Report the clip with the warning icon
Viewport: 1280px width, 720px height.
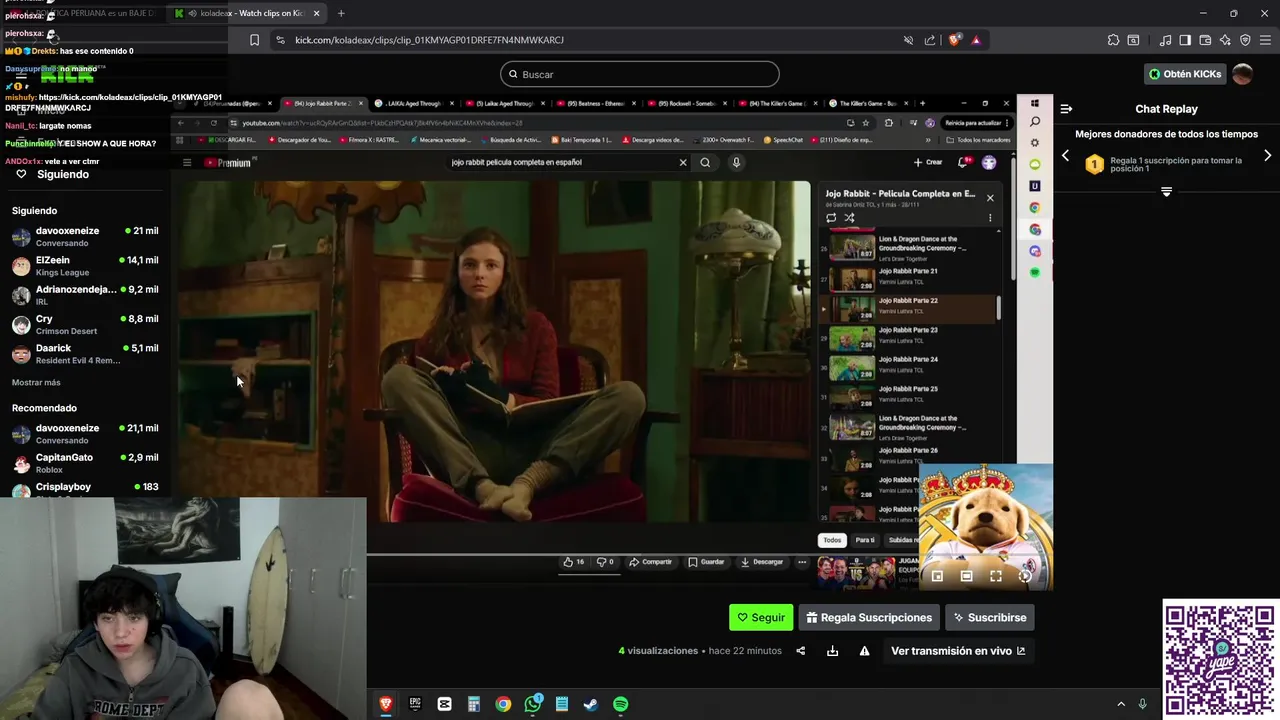tap(864, 651)
